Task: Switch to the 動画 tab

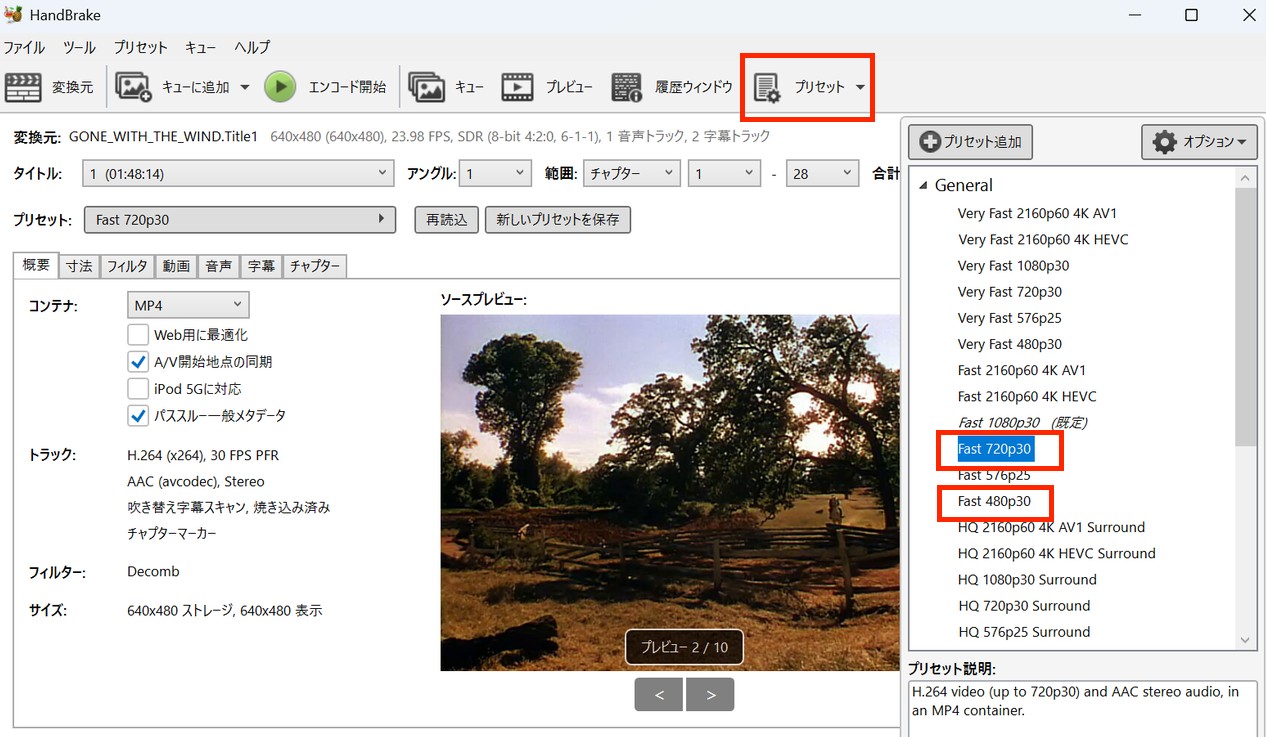Action: 176,266
